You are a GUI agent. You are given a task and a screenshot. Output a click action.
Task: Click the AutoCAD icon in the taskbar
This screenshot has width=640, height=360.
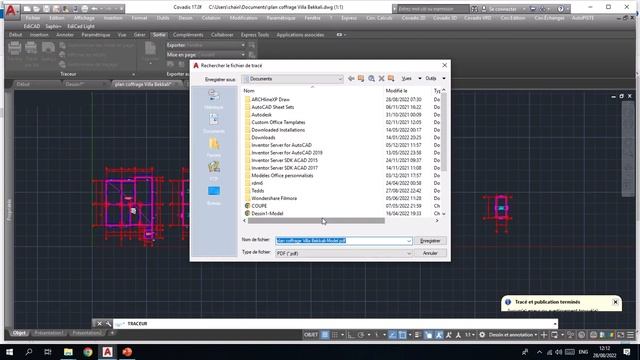107,352
